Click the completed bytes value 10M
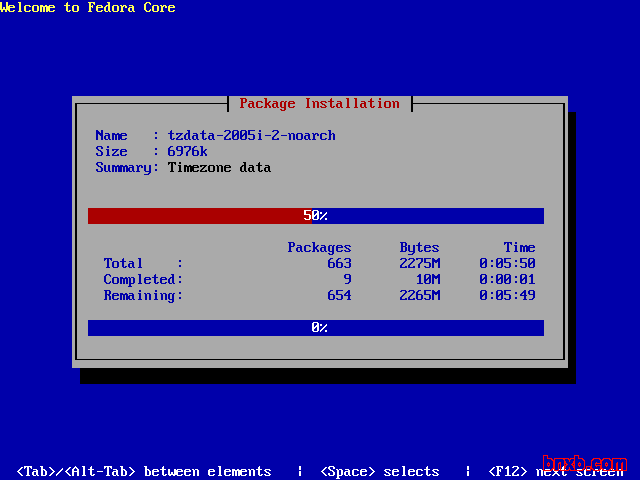The width and height of the screenshot is (640, 480). pos(427,280)
